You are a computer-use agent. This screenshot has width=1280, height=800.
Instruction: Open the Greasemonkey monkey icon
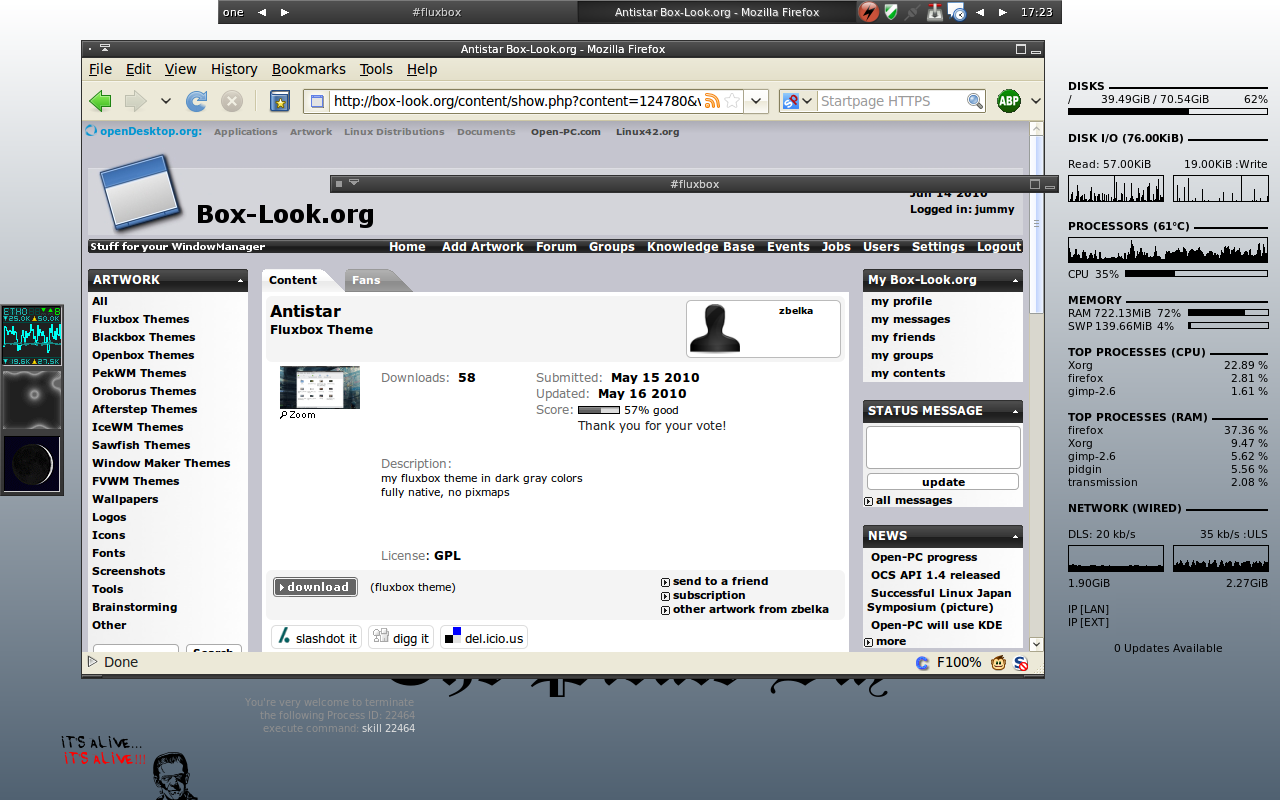998,662
